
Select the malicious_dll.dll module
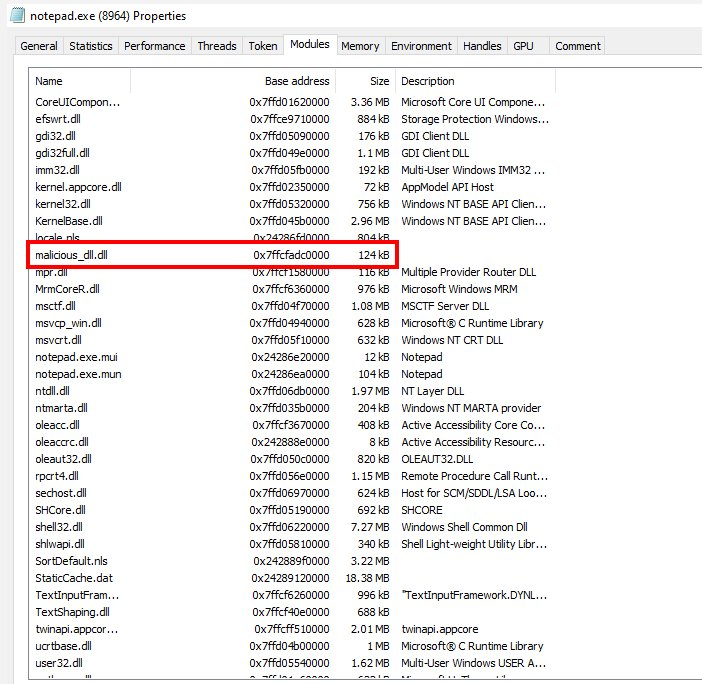click(x=291, y=255)
